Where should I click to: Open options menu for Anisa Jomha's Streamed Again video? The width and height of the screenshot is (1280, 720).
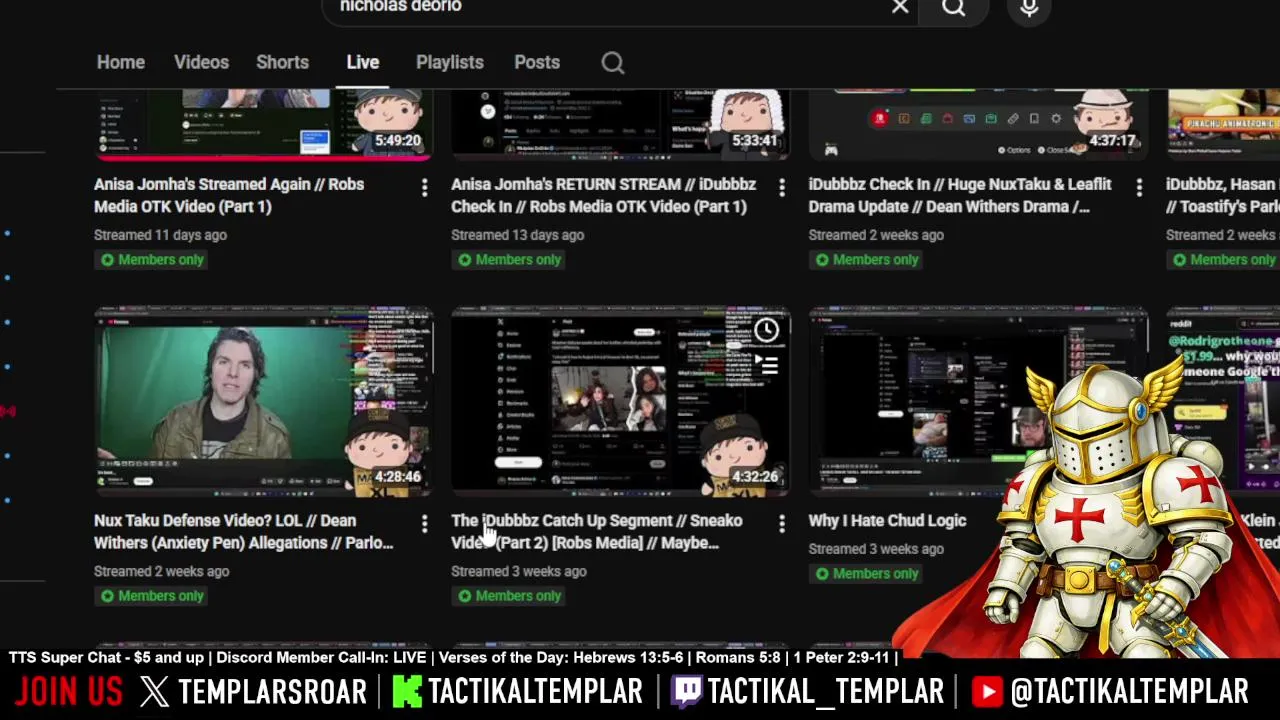click(424, 187)
